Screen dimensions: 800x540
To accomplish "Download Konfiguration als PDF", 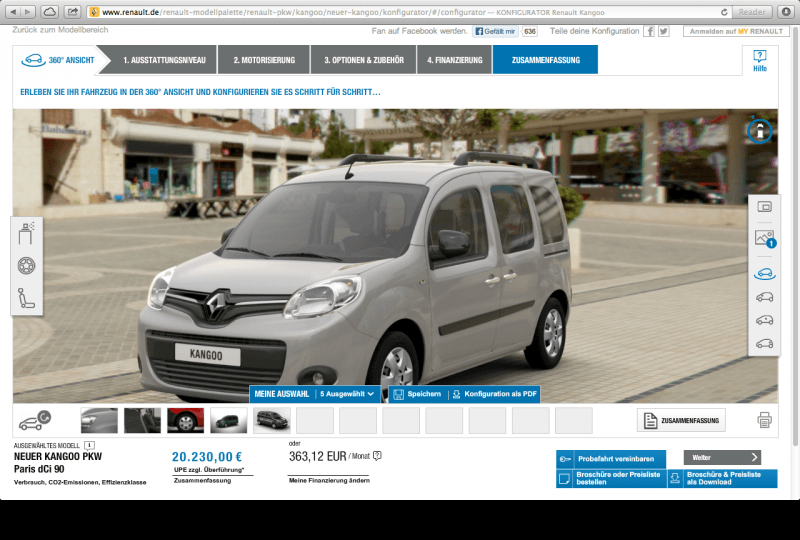I will coord(495,394).
